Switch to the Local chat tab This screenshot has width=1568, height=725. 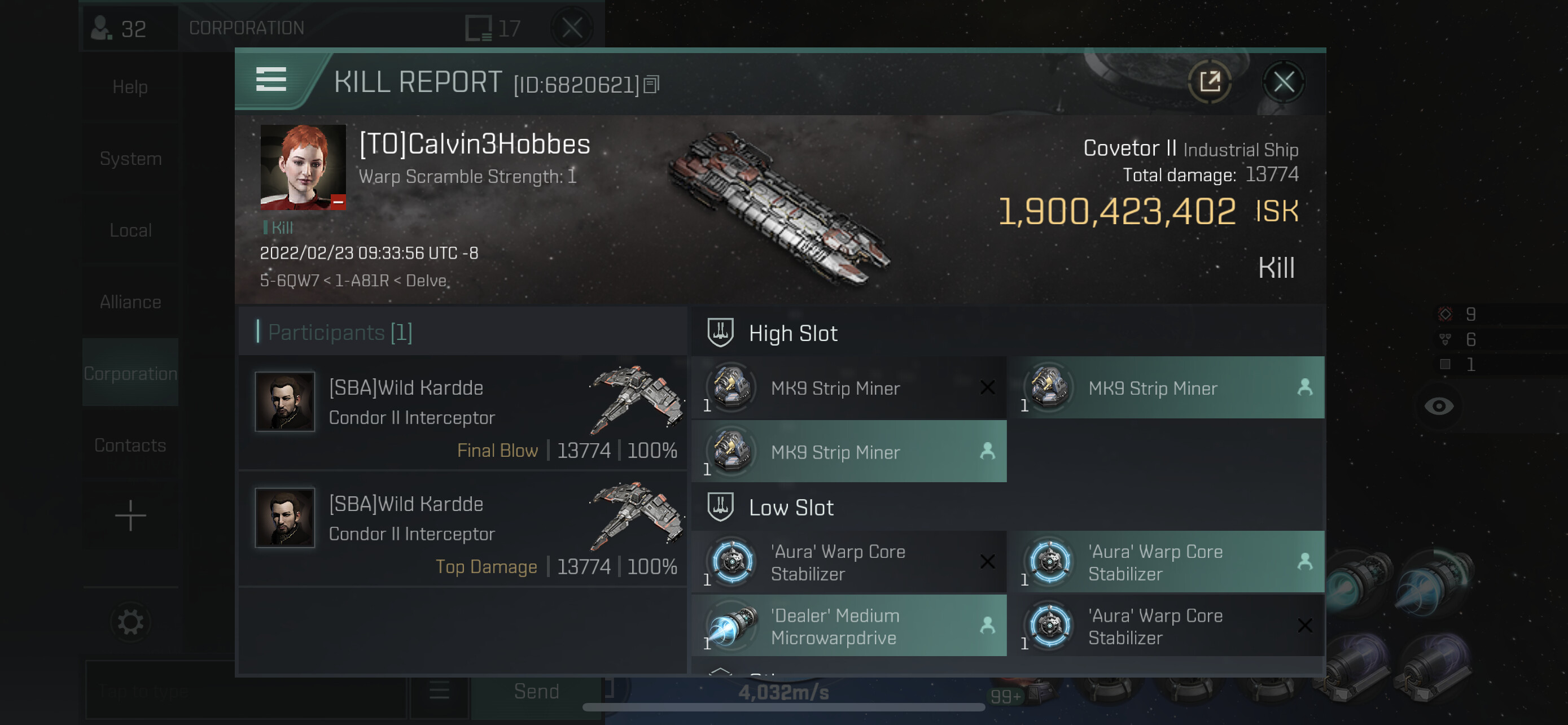click(x=130, y=230)
